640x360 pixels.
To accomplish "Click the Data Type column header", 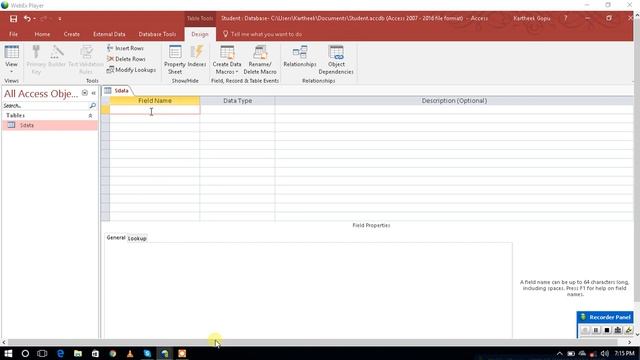I will [237, 100].
